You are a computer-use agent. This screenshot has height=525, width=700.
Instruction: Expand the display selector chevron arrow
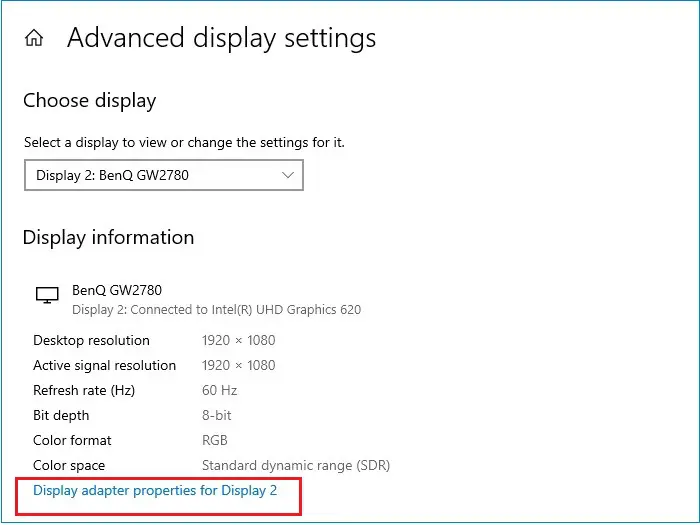288,175
